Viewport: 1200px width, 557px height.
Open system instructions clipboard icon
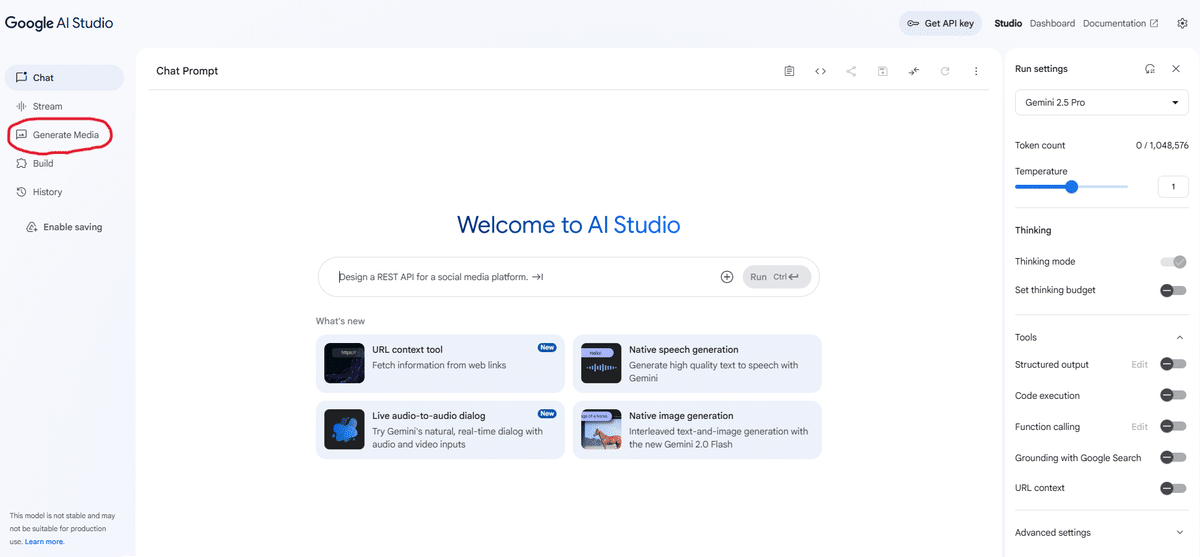coord(789,71)
